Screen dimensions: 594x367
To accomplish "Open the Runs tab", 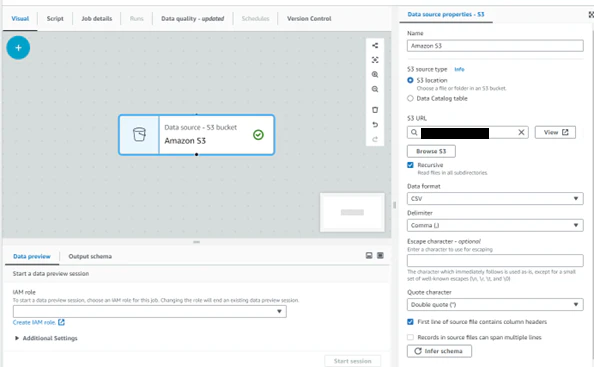I will [x=137, y=19].
